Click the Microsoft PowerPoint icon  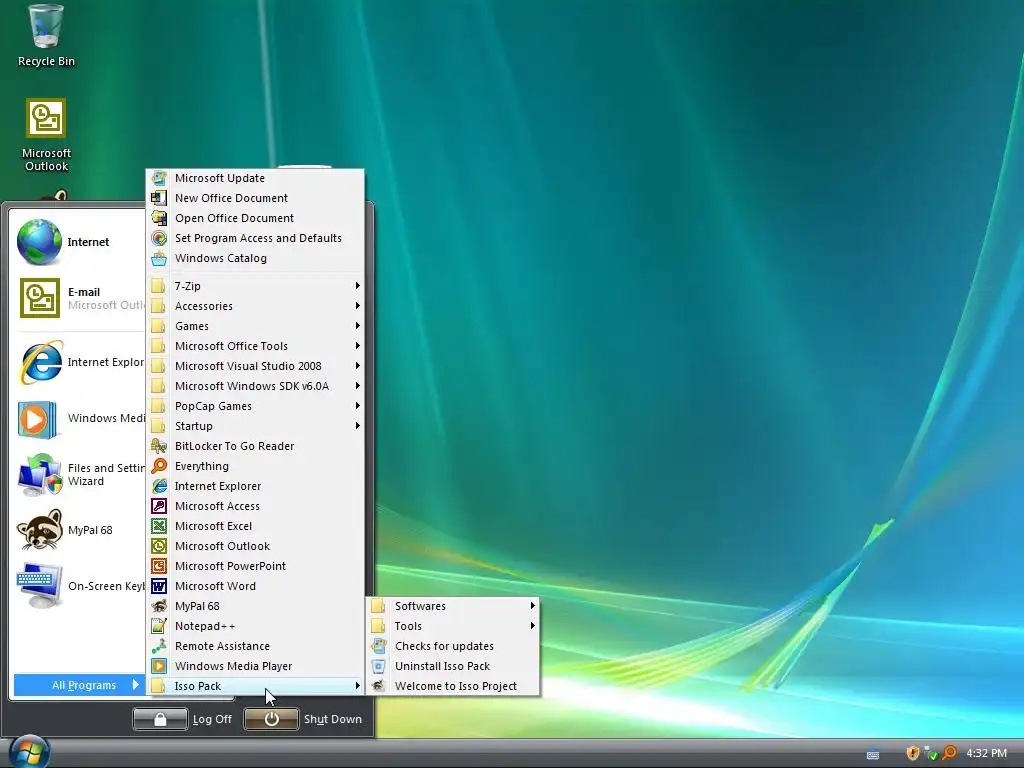point(159,566)
